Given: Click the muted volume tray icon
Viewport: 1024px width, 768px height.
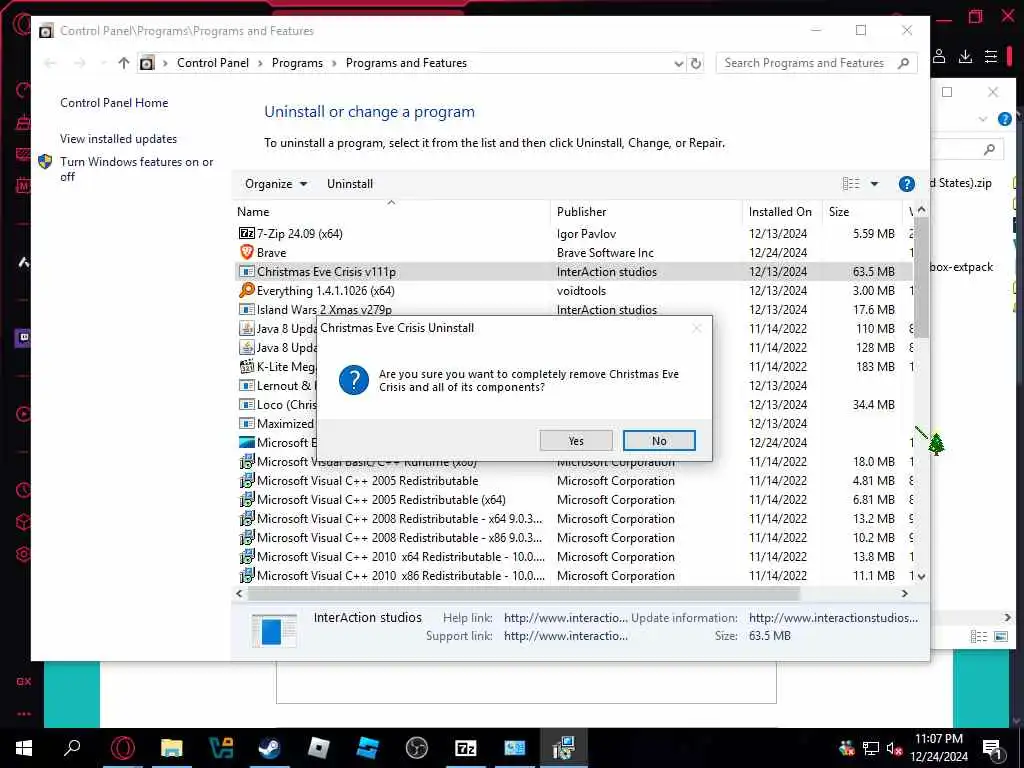Looking at the screenshot, I should [894, 748].
